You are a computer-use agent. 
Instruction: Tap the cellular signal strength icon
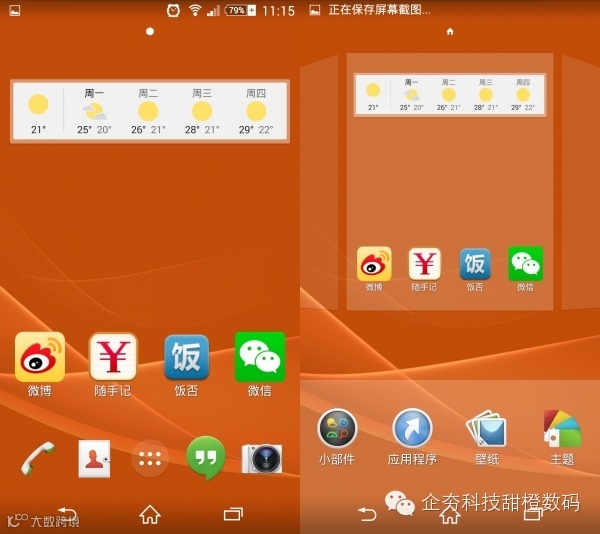213,10
